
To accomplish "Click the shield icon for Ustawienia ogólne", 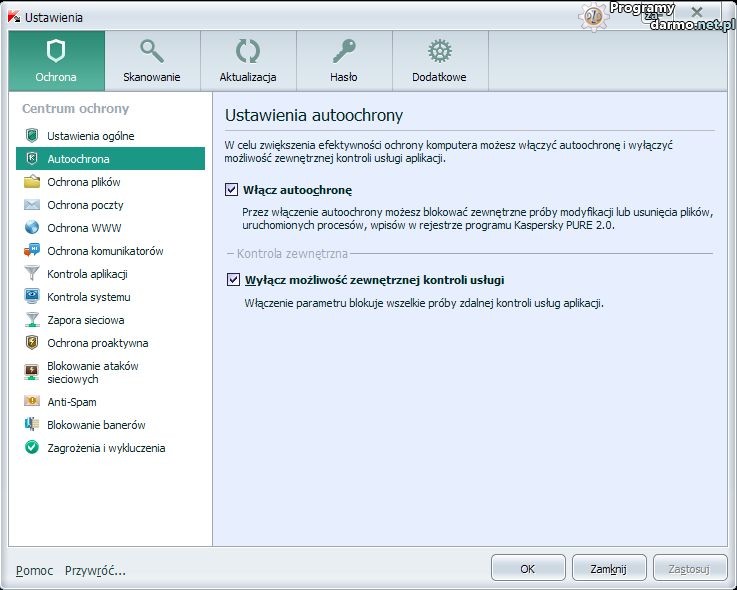I will (31, 136).
